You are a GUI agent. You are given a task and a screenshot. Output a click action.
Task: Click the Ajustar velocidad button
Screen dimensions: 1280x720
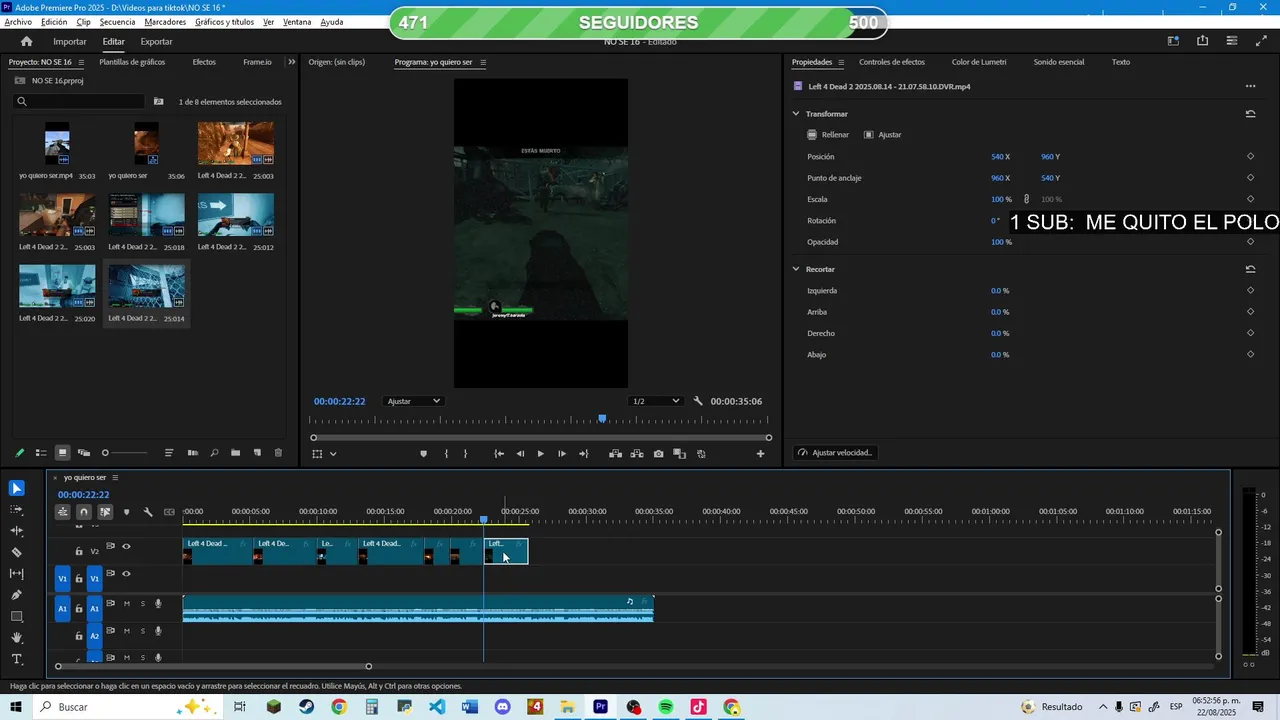click(835, 453)
